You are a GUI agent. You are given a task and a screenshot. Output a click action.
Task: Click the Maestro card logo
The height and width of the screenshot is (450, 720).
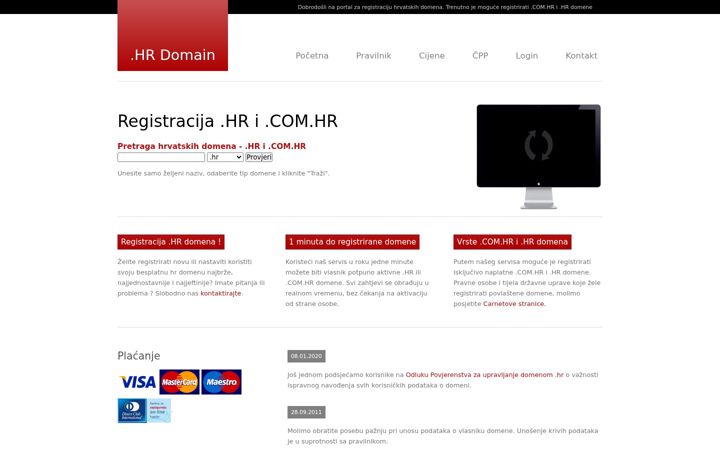(x=221, y=382)
